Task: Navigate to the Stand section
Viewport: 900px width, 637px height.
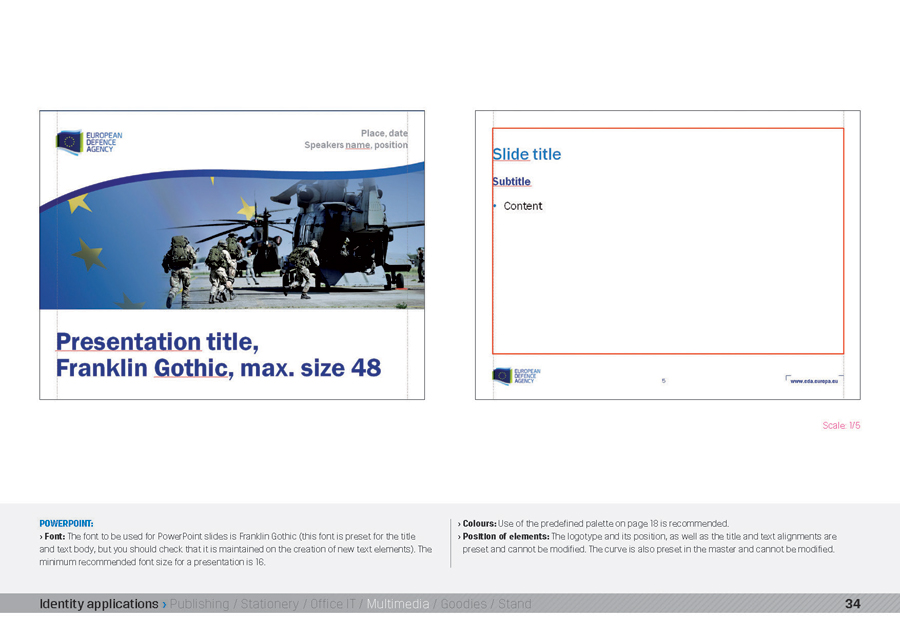Action: [514, 604]
